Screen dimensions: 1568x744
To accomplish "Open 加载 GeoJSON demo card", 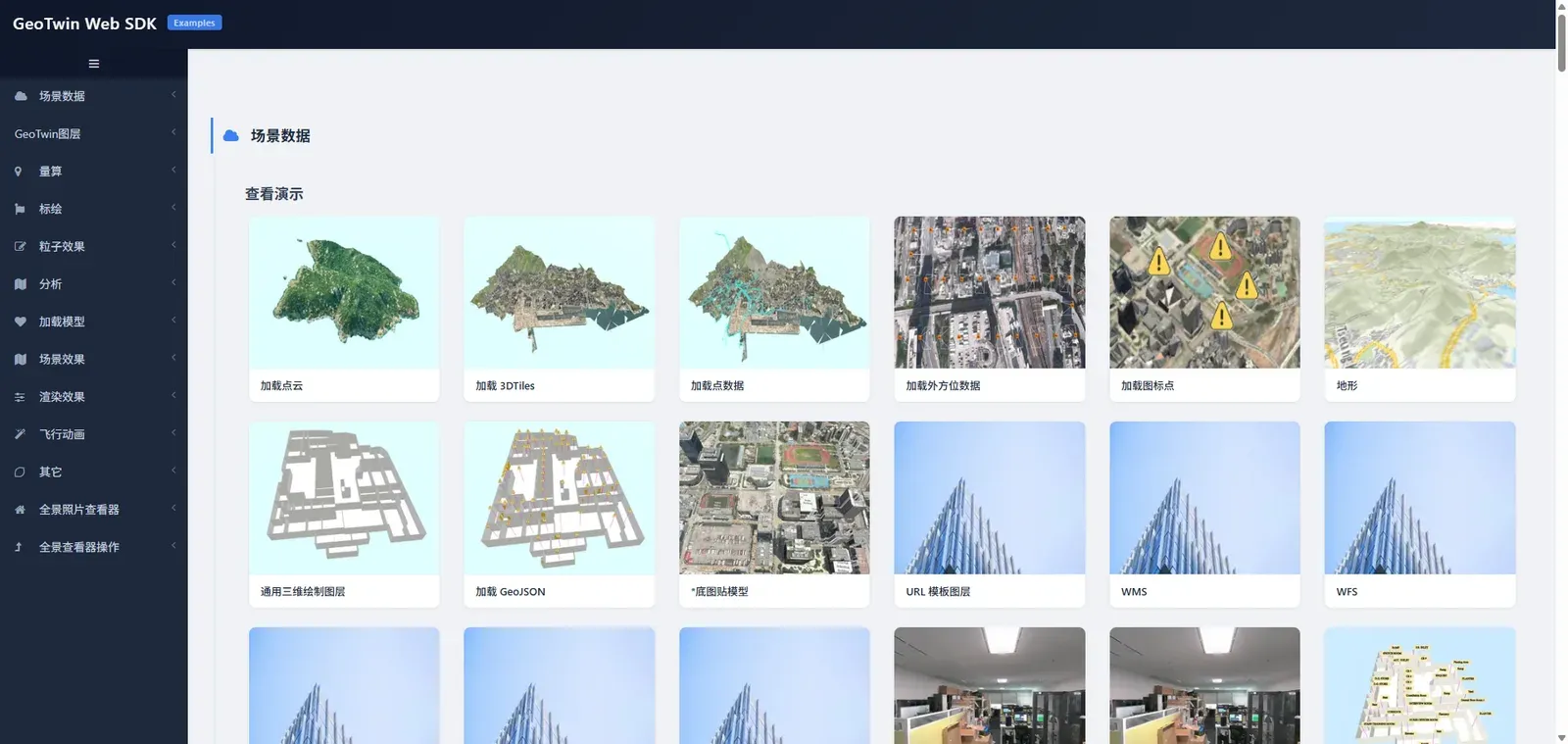I will coord(559,515).
